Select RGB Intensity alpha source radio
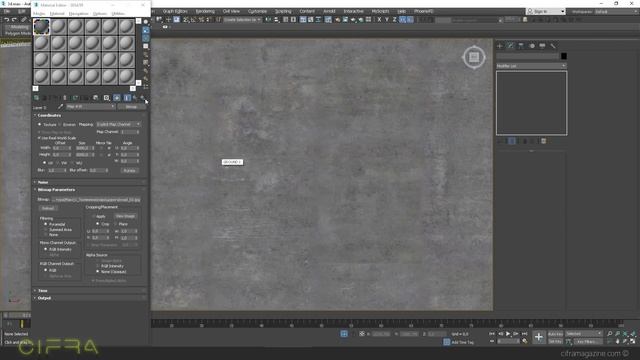 (98, 266)
